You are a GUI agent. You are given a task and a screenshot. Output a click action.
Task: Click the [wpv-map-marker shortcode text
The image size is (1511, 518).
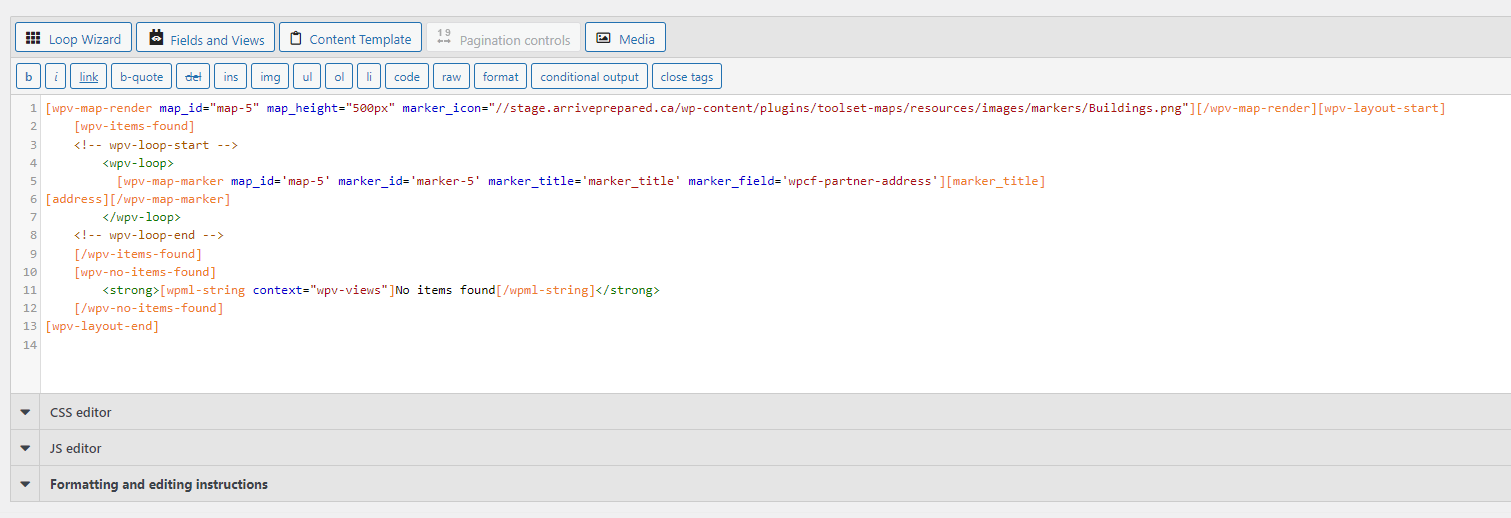tap(170, 181)
